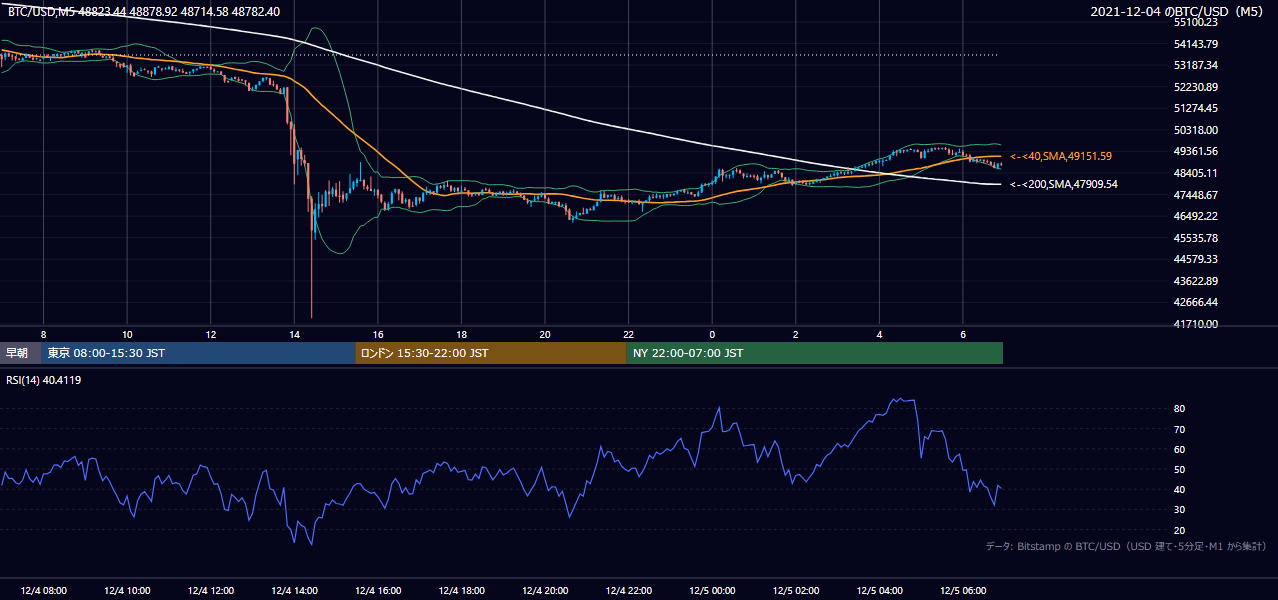Click the 12/4 18:00 date-time label

coord(461,591)
